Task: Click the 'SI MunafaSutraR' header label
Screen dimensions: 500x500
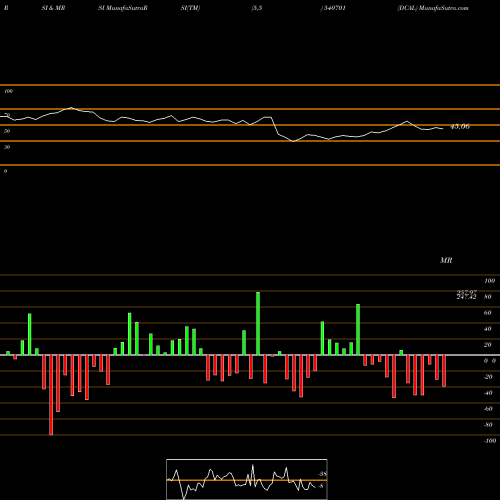Action: click(123, 8)
